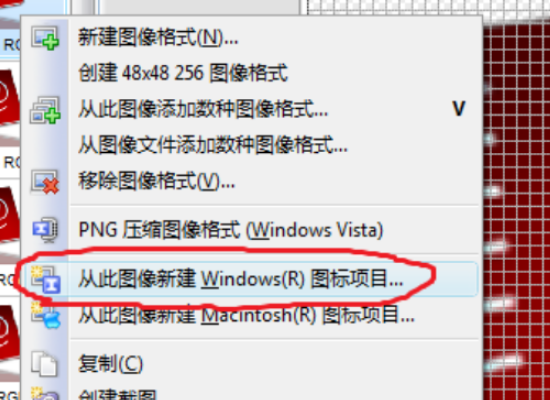This screenshot has width=550, height=400.
Task: Select 新建图像格式(N)... menu entry
Action: [x=158, y=38]
